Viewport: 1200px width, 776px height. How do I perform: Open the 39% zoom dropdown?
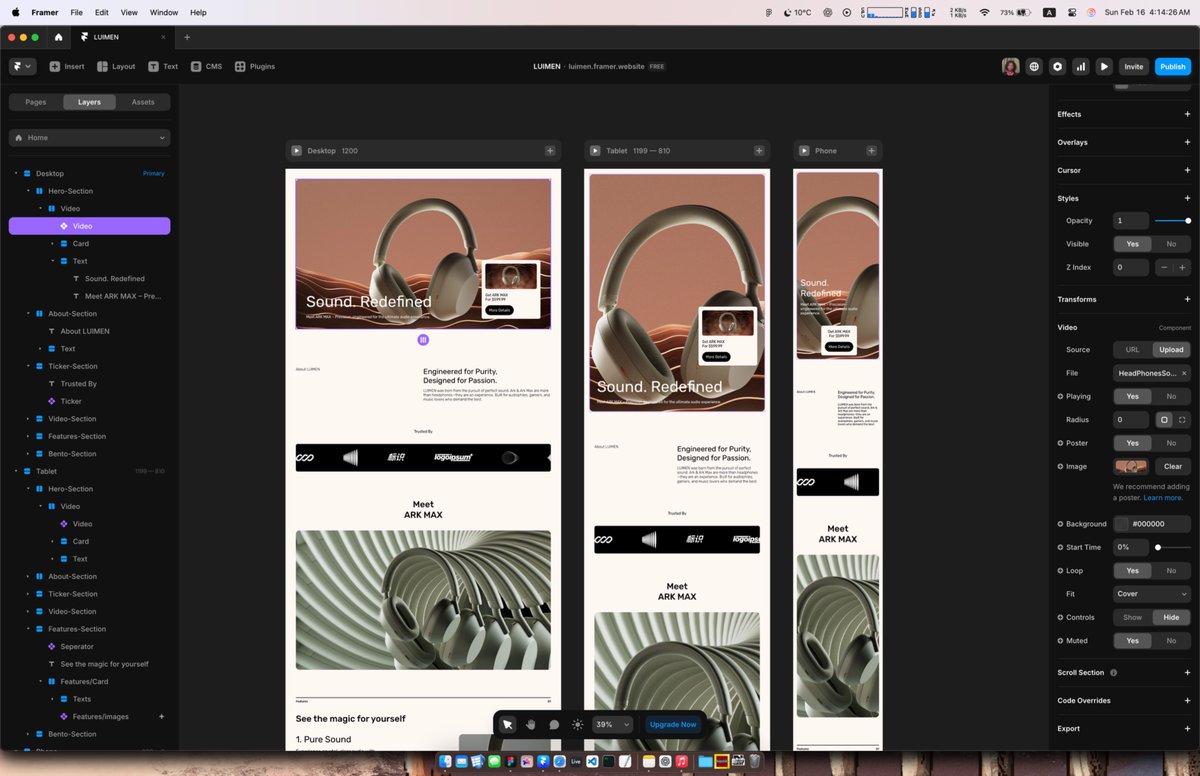tap(613, 724)
